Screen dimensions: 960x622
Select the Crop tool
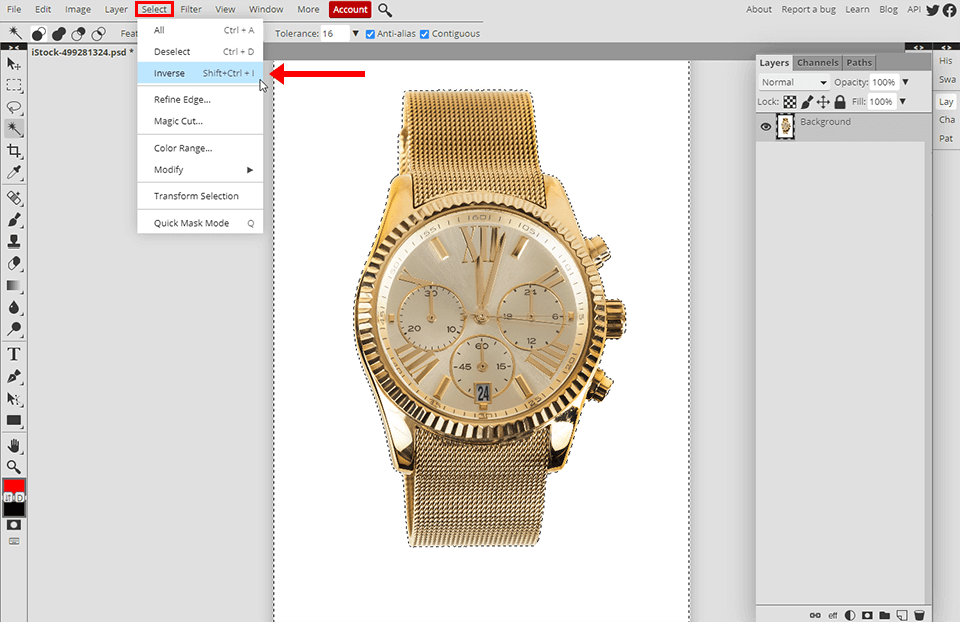pyautogui.click(x=14, y=151)
